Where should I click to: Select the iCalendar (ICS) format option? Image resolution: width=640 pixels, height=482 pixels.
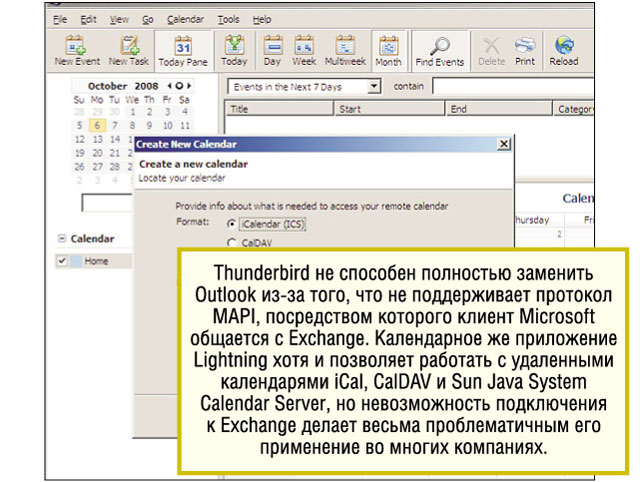pyautogui.click(x=231, y=224)
